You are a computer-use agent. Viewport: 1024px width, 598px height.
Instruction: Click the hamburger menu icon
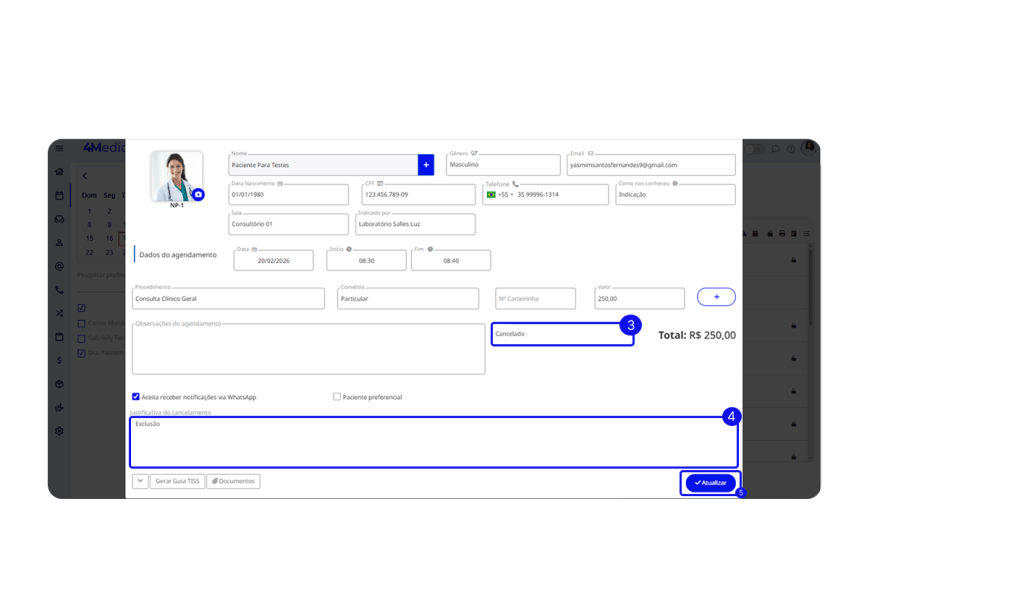pyautogui.click(x=60, y=149)
